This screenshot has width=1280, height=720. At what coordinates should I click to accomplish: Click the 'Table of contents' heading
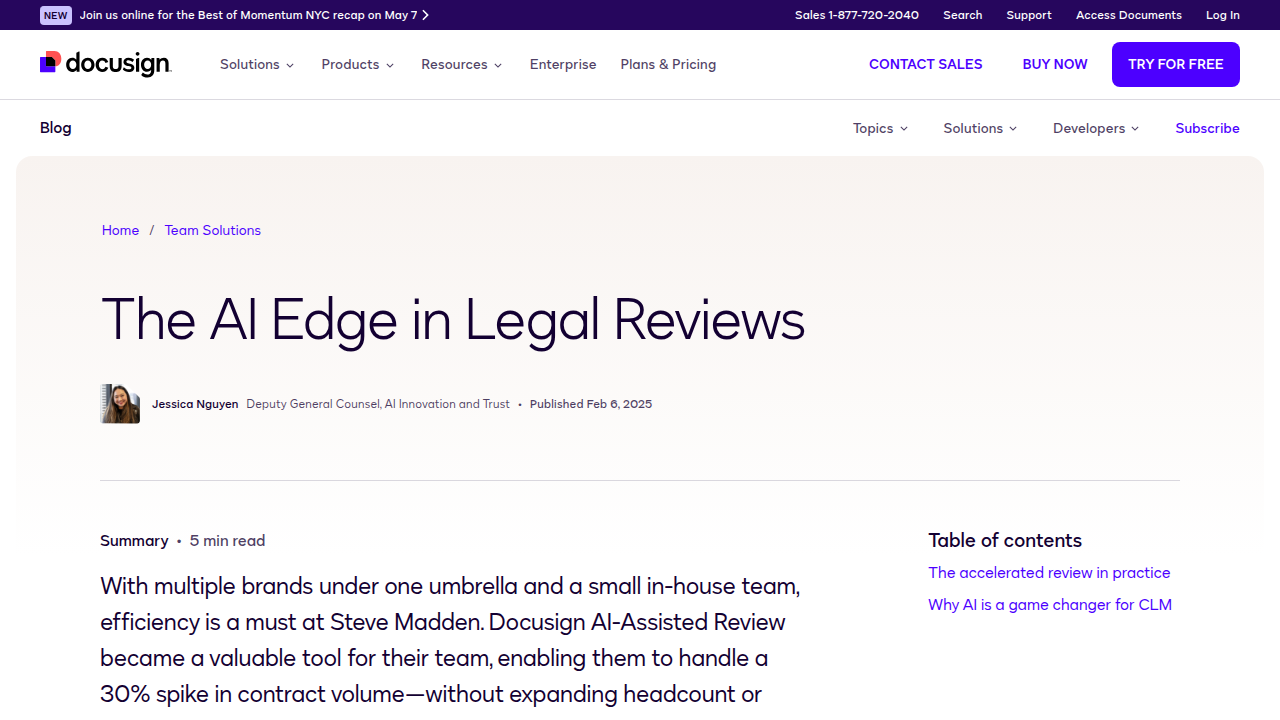[x=1005, y=540]
